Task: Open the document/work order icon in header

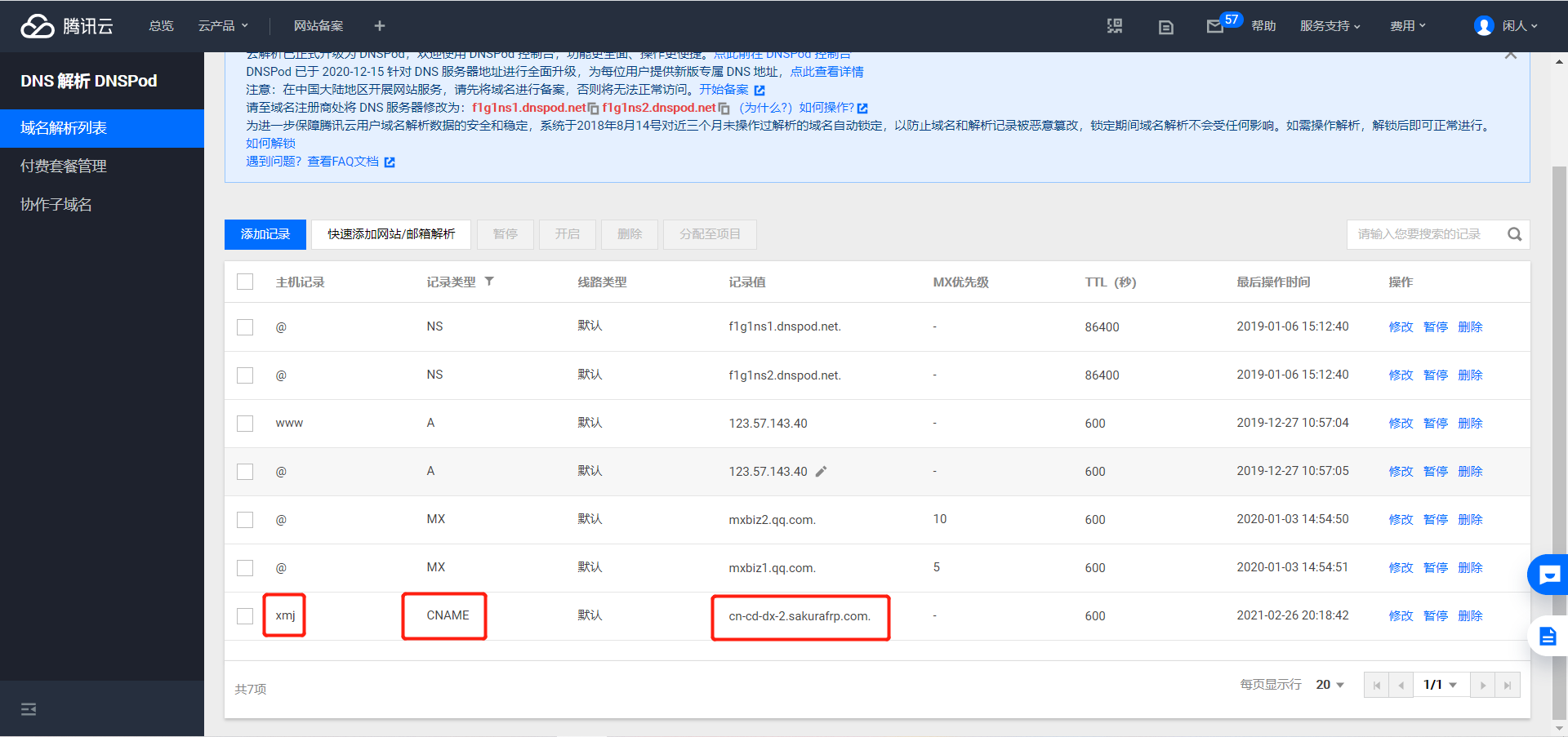Action: click(x=1166, y=27)
